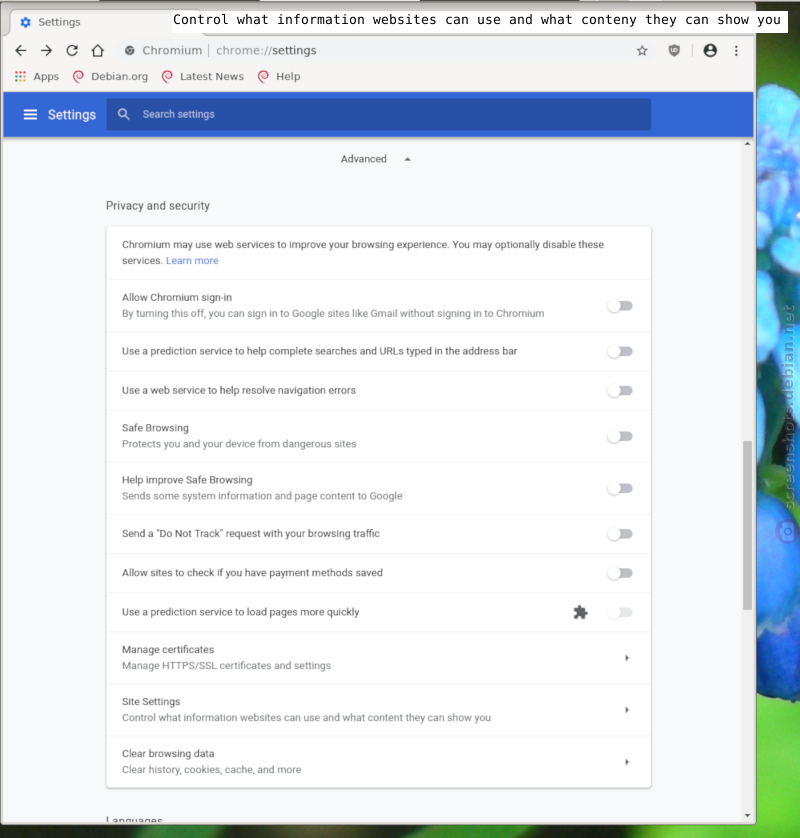The image size is (800, 838).
Task: Toggle prediction service for searches and URLs
Action: pos(620,352)
